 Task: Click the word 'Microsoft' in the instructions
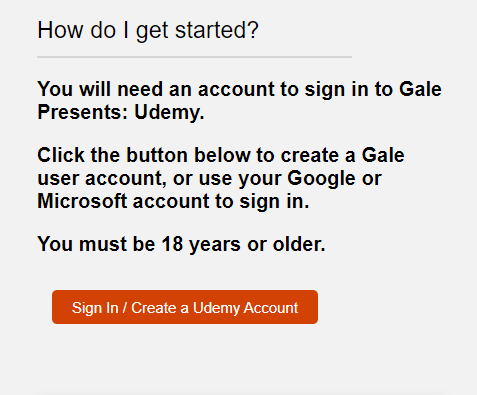pos(82,201)
